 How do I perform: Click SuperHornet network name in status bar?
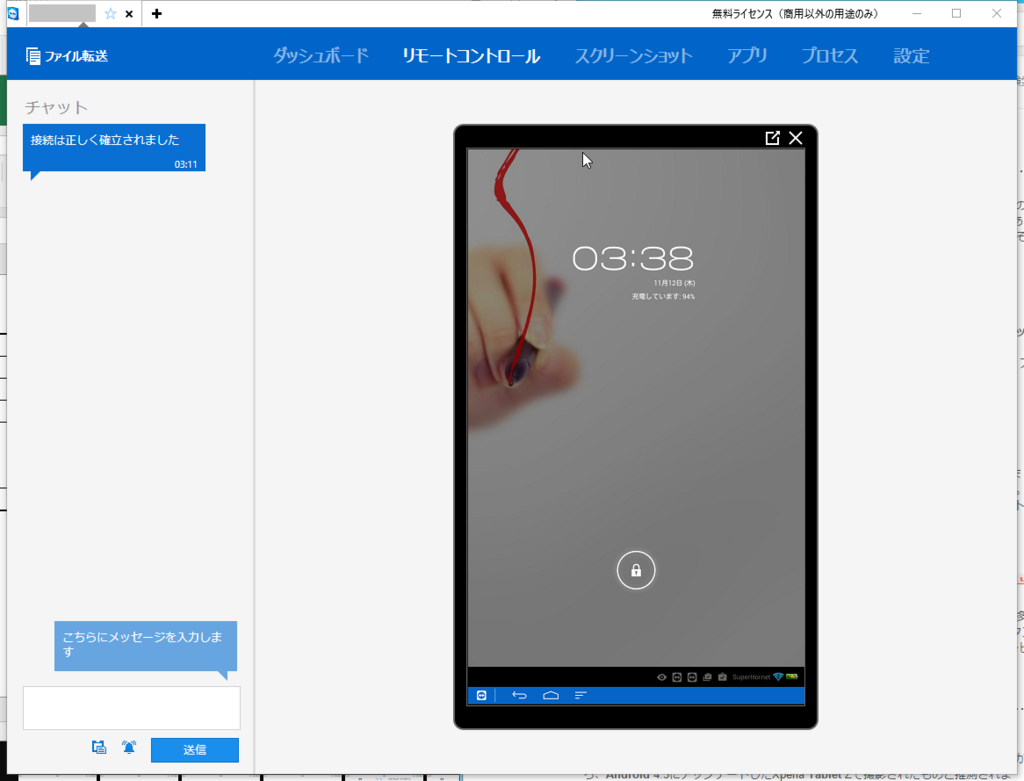tap(751, 677)
